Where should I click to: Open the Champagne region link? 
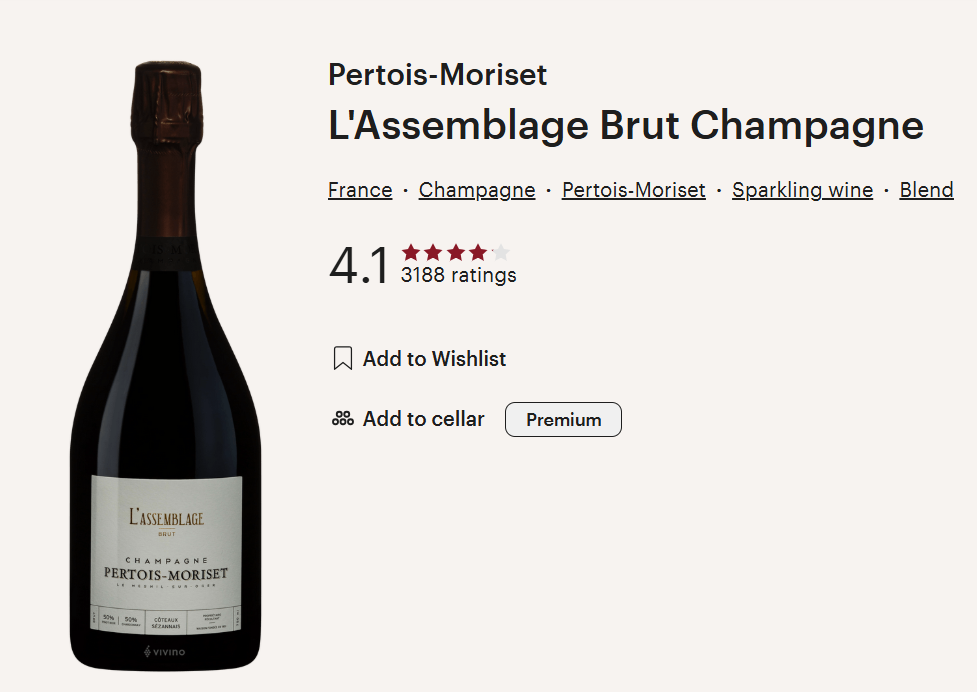477,190
